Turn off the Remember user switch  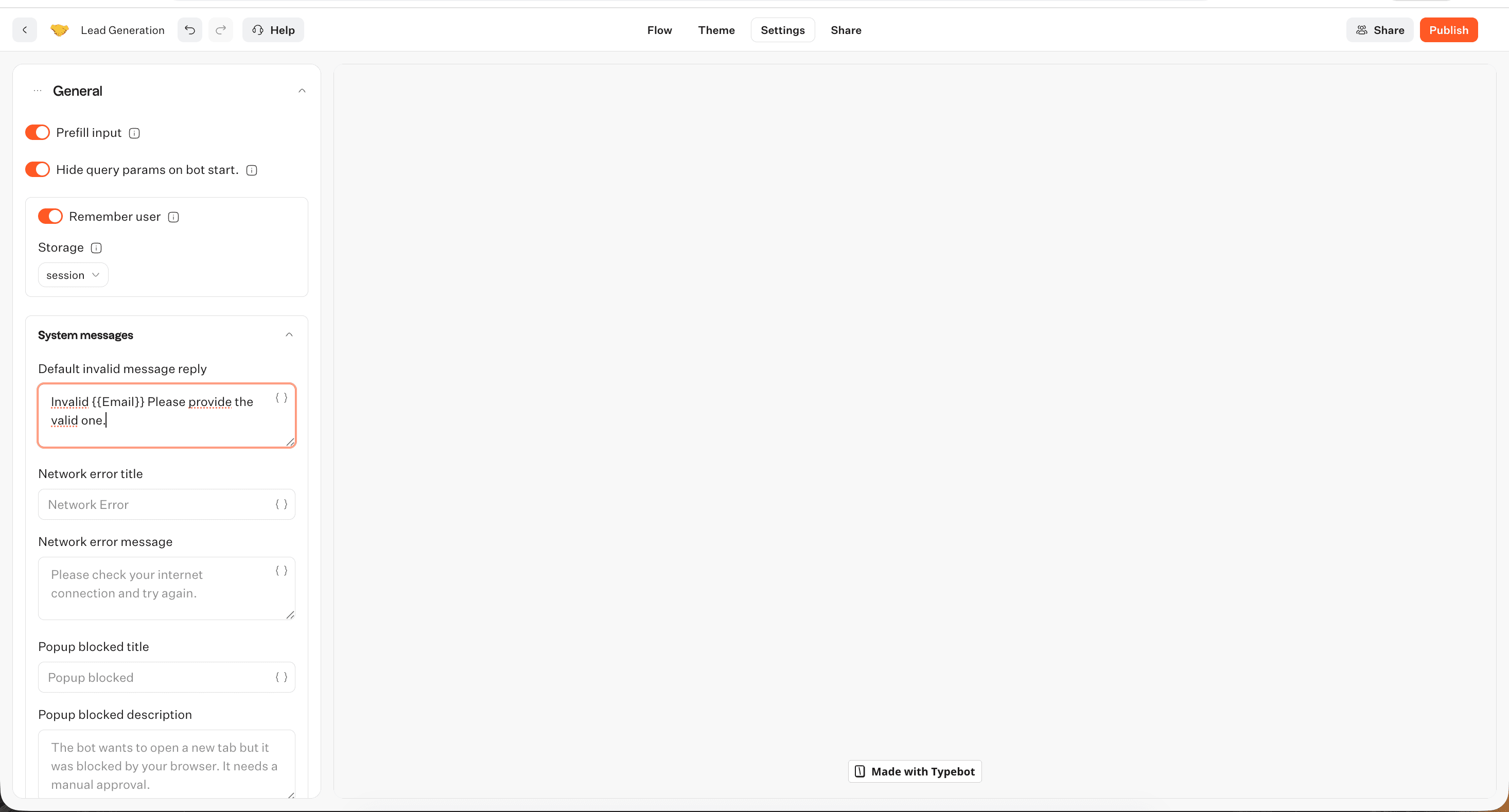pyautogui.click(x=50, y=217)
